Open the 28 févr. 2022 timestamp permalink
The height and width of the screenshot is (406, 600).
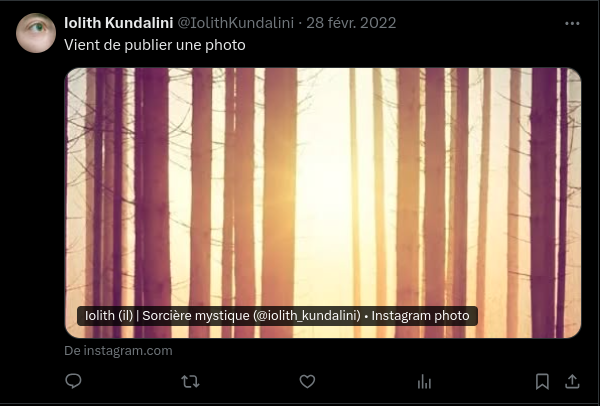click(351, 23)
